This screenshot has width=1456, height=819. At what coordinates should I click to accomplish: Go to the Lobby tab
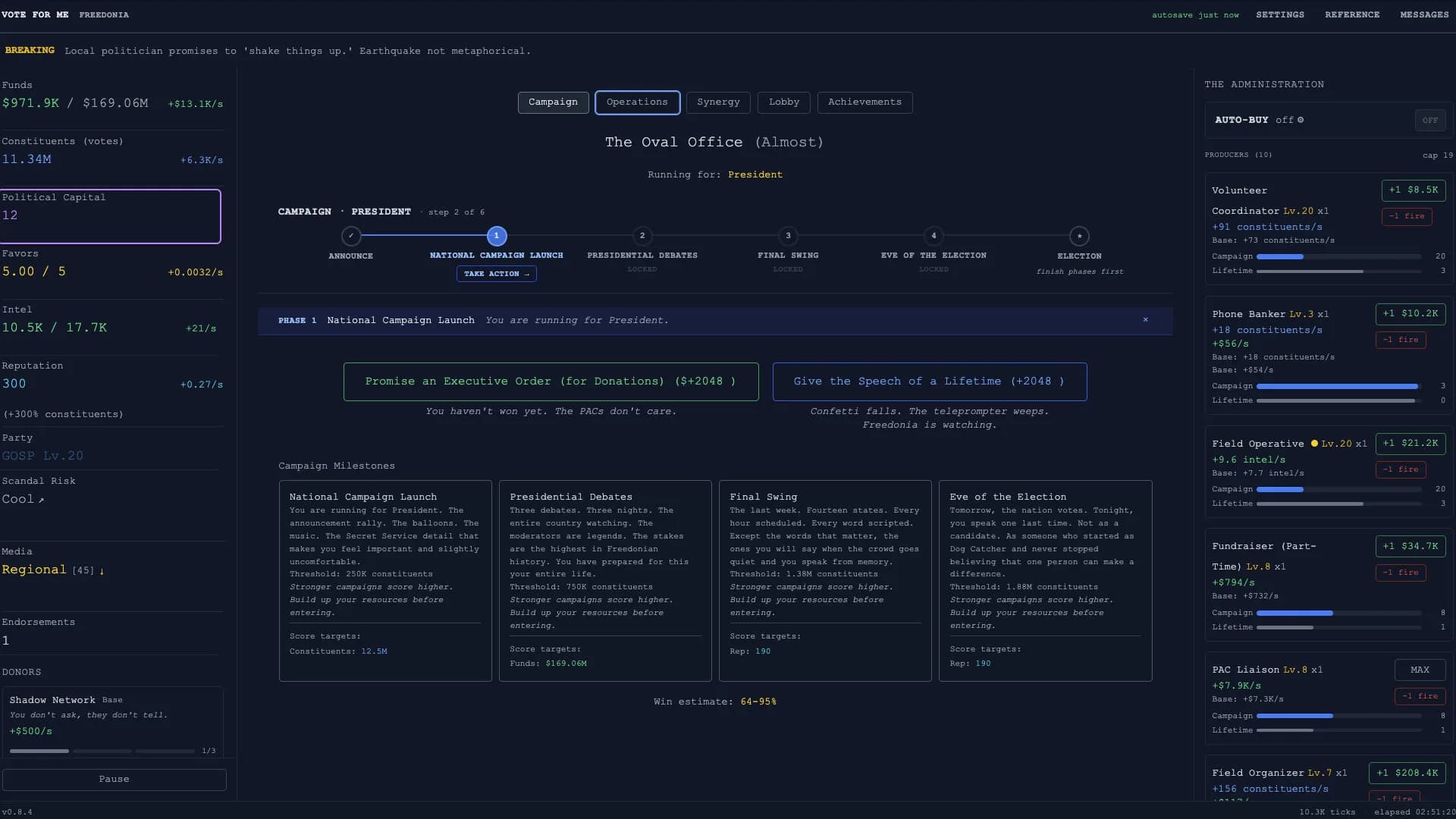tap(783, 102)
